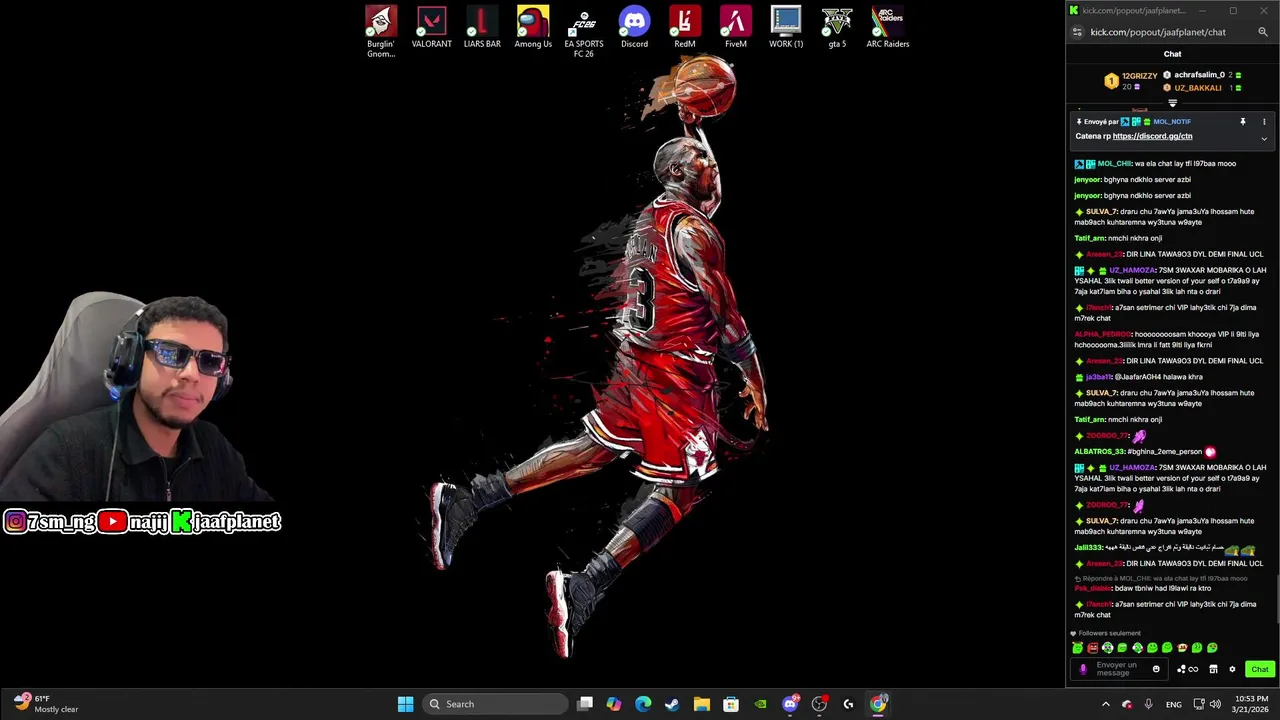Open the Kick shop icon beside the gear
Screen dimensions: 1280x720
point(1213,669)
